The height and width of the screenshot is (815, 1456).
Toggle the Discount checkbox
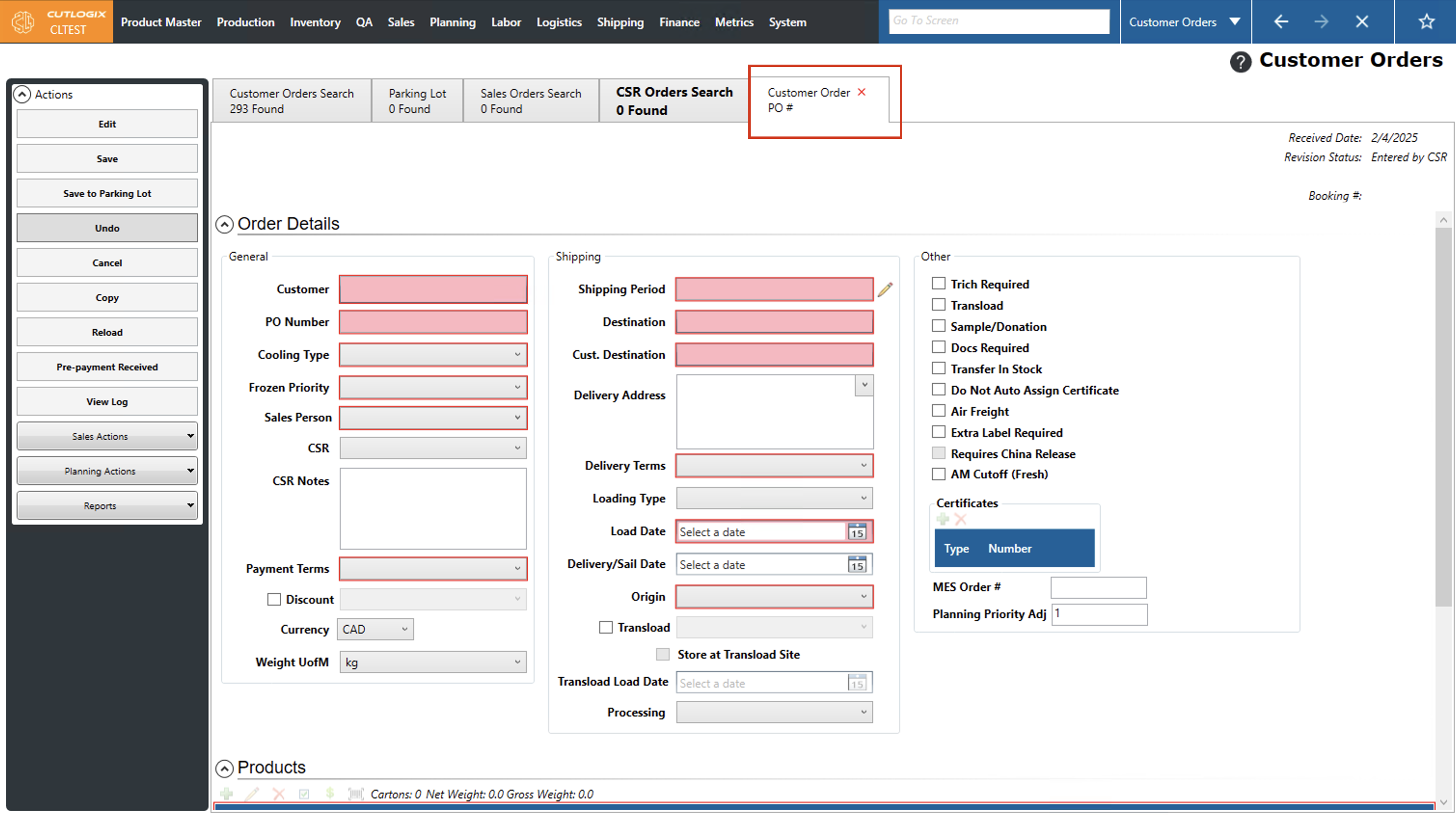coord(274,599)
